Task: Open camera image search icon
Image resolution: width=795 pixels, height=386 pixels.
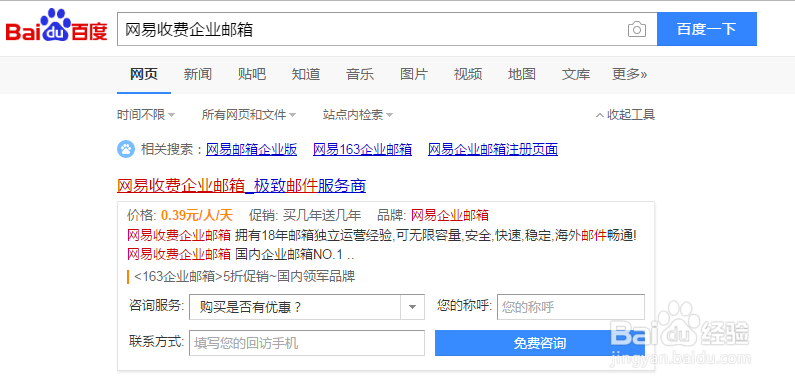Action: [636, 29]
